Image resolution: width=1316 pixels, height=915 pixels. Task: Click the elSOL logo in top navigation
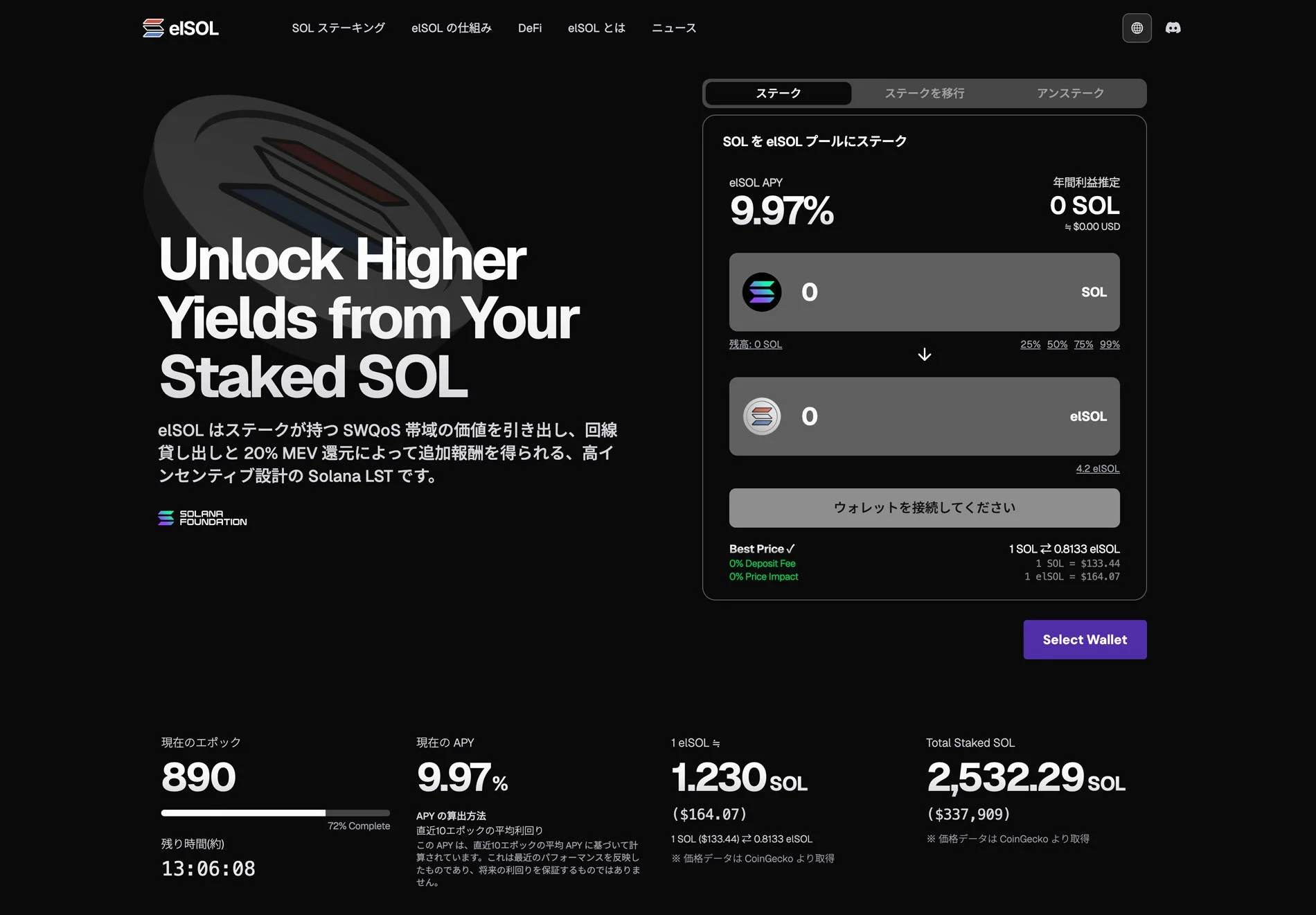pyautogui.click(x=181, y=28)
